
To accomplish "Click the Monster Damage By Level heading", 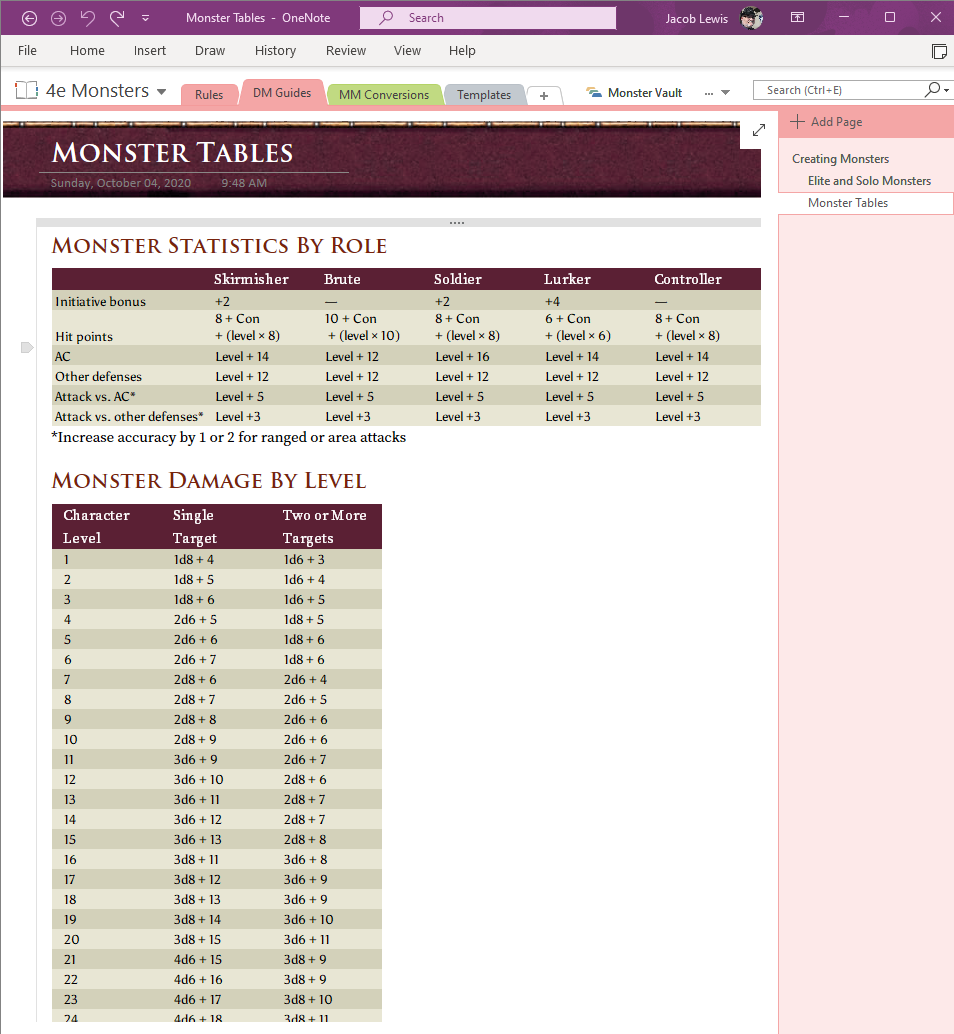I will click(x=209, y=481).
